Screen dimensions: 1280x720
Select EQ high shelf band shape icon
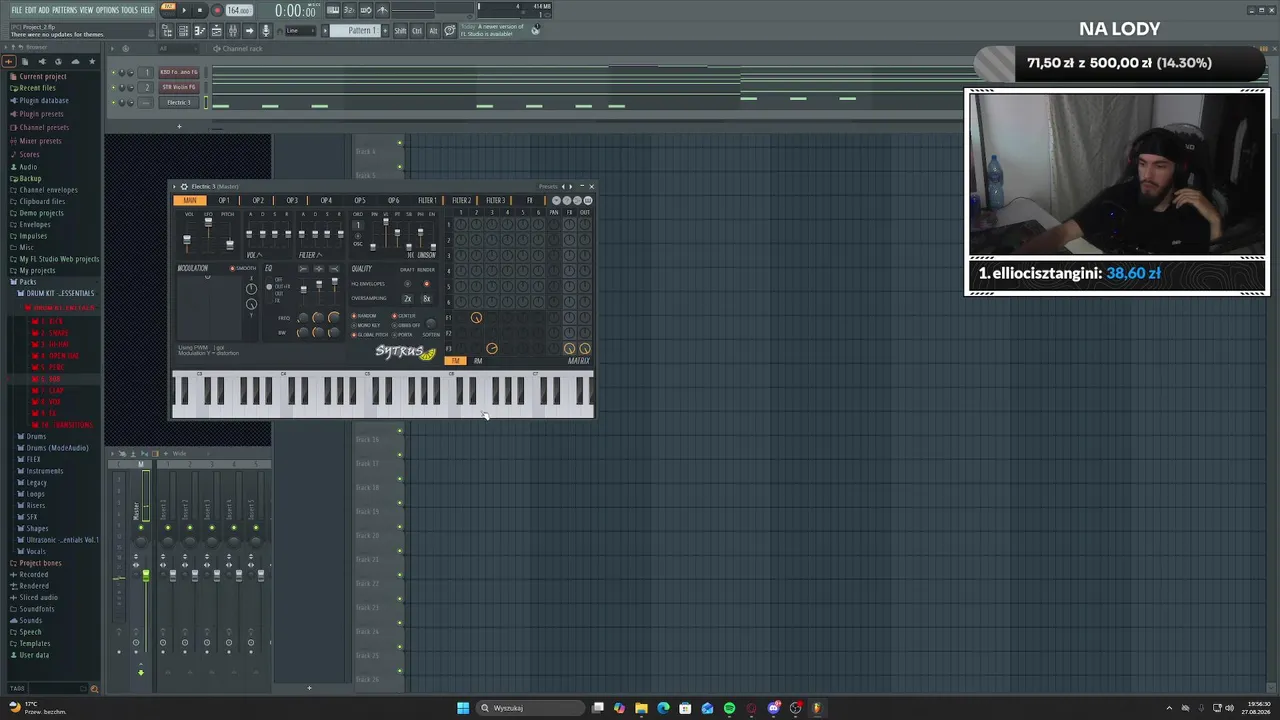tap(333, 269)
